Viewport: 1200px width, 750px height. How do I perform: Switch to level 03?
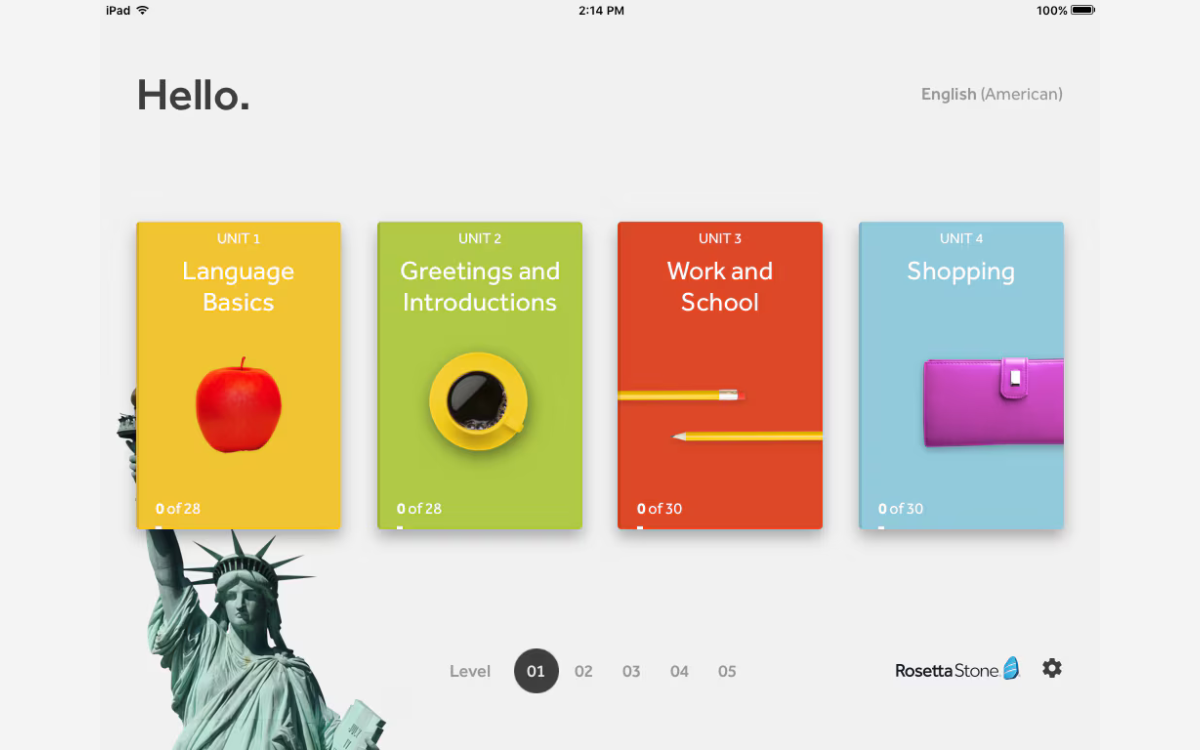pos(631,671)
